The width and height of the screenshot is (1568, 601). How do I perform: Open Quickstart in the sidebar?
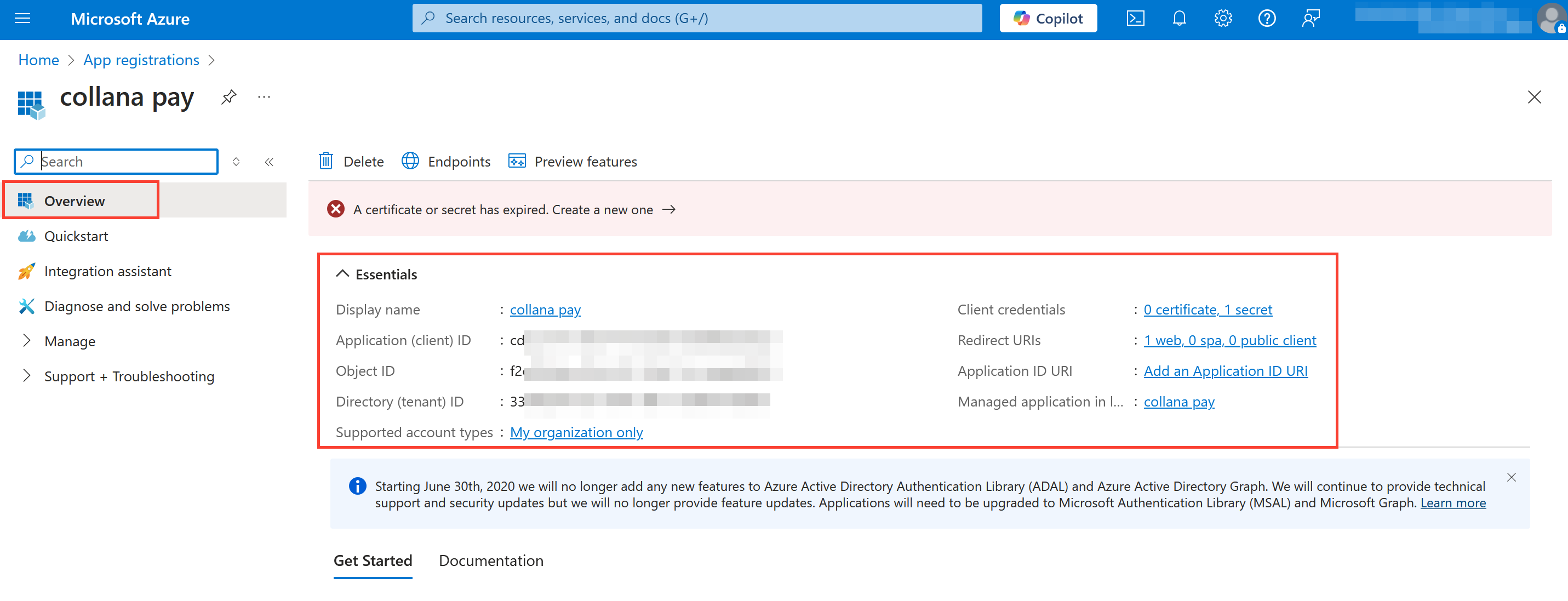pyautogui.click(x=76, y=236)
